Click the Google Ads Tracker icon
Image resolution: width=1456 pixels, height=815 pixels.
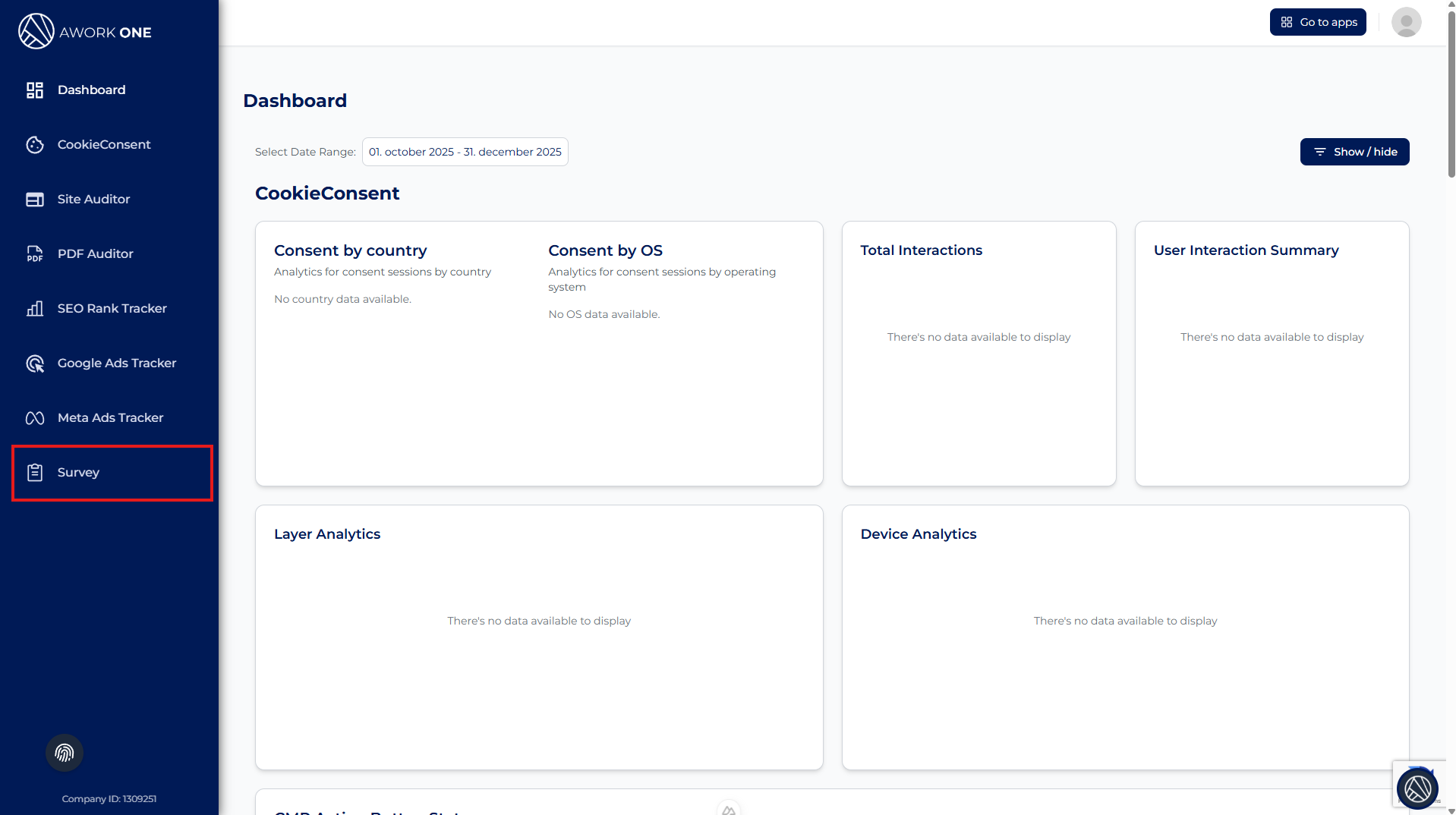click(x=35, y=363)
